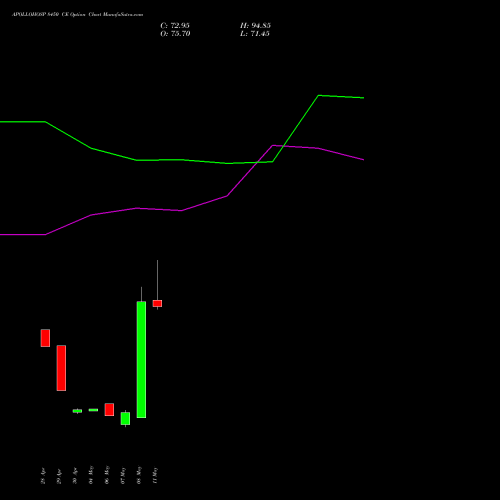Click the 07 May green candlestick
The width and height of the screenshot is (500, 500).
(125, 418)
